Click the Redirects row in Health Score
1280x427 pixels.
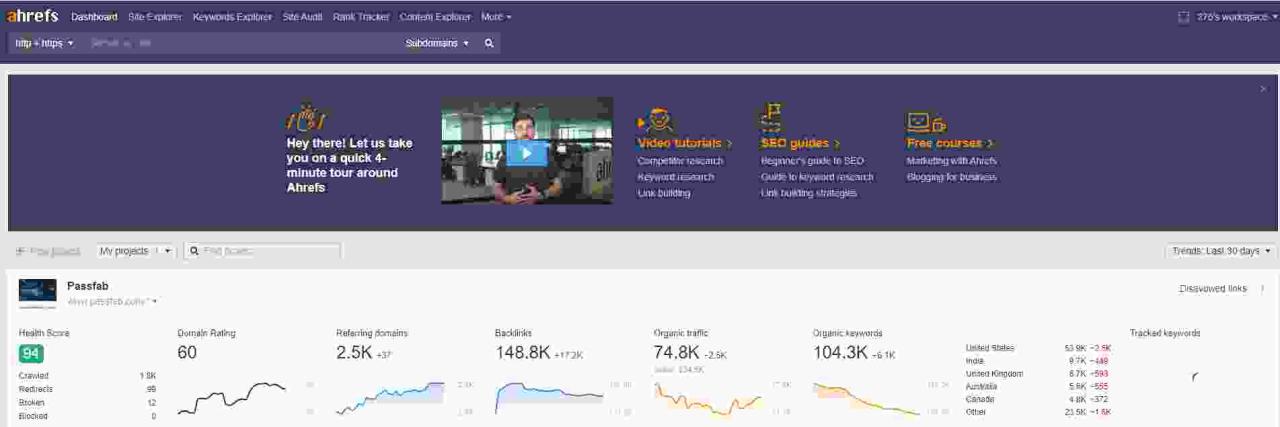[88, 389]
